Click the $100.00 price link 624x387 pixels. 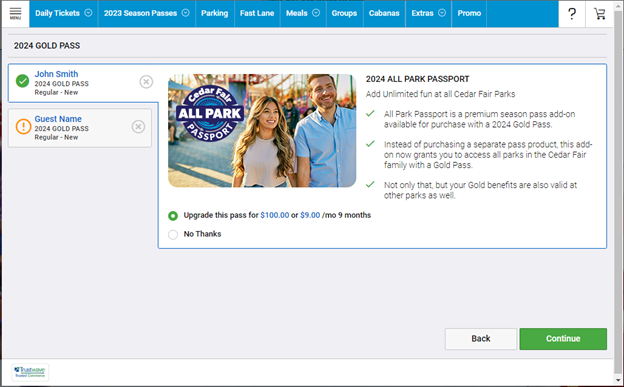[275, 215]
